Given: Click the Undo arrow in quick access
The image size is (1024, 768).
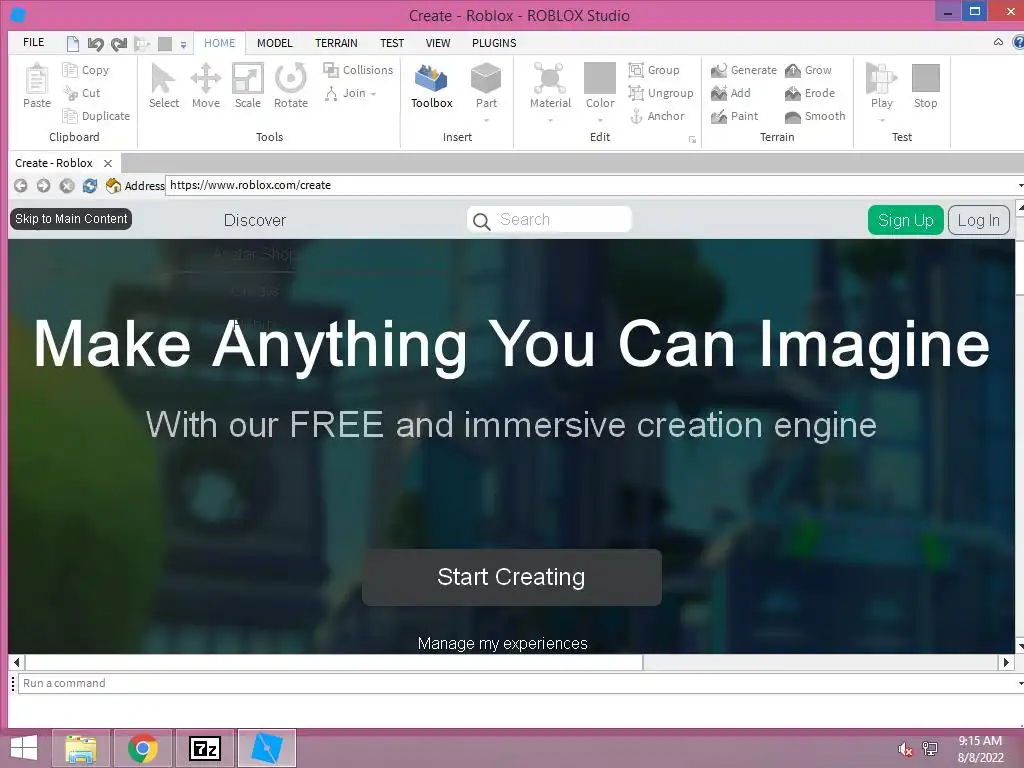Looking at the screenshot, I should [95, 44].
